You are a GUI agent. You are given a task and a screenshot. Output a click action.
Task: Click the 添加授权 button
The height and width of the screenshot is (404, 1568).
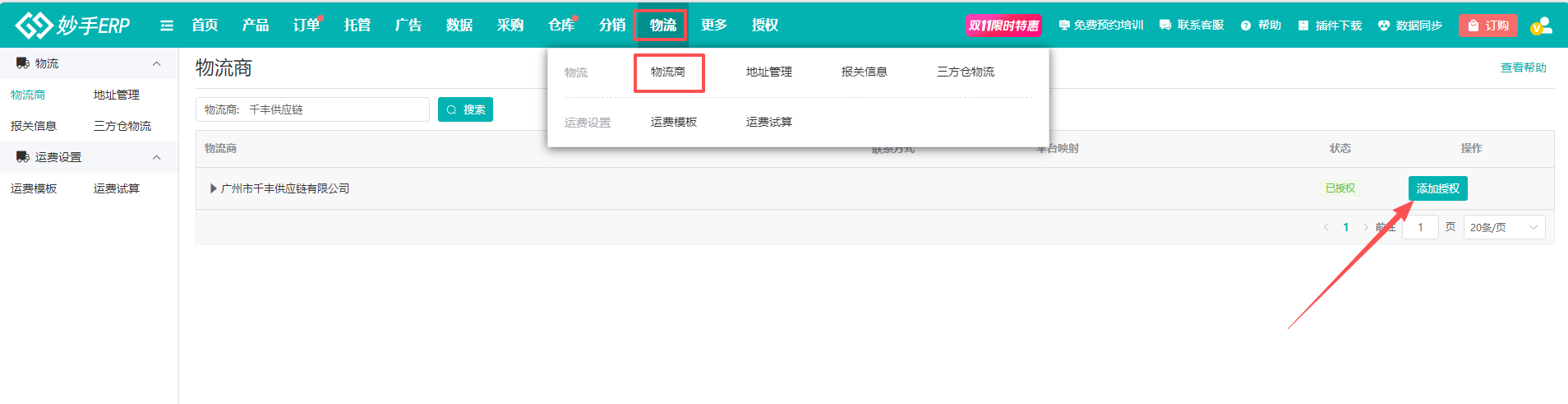[x=1438, y=188]
